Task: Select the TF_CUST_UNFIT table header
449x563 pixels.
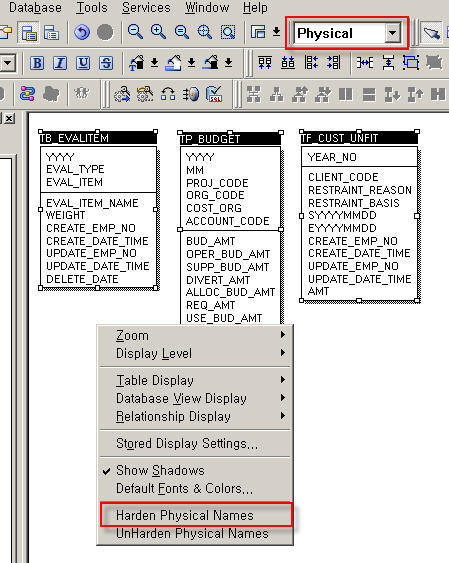Action: (359, 138)
